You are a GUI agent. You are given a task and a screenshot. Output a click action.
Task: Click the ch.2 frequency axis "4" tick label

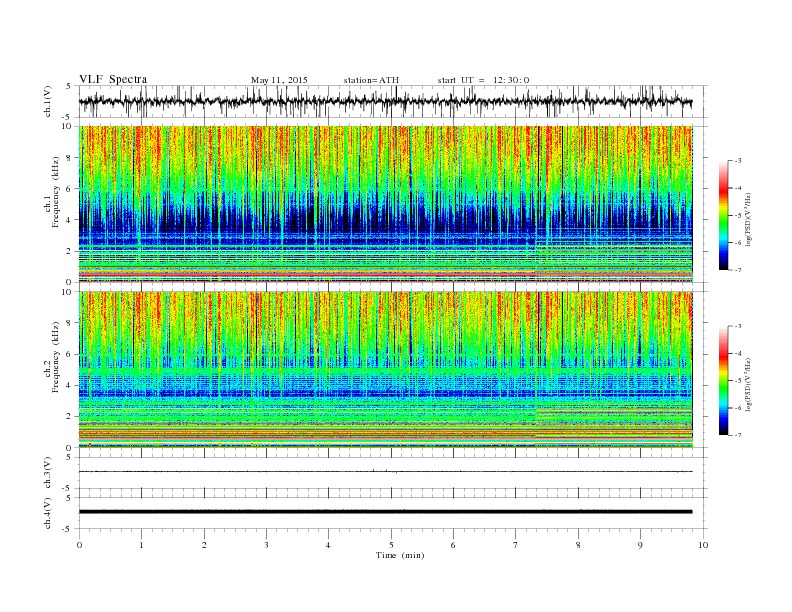pos(70,385)
